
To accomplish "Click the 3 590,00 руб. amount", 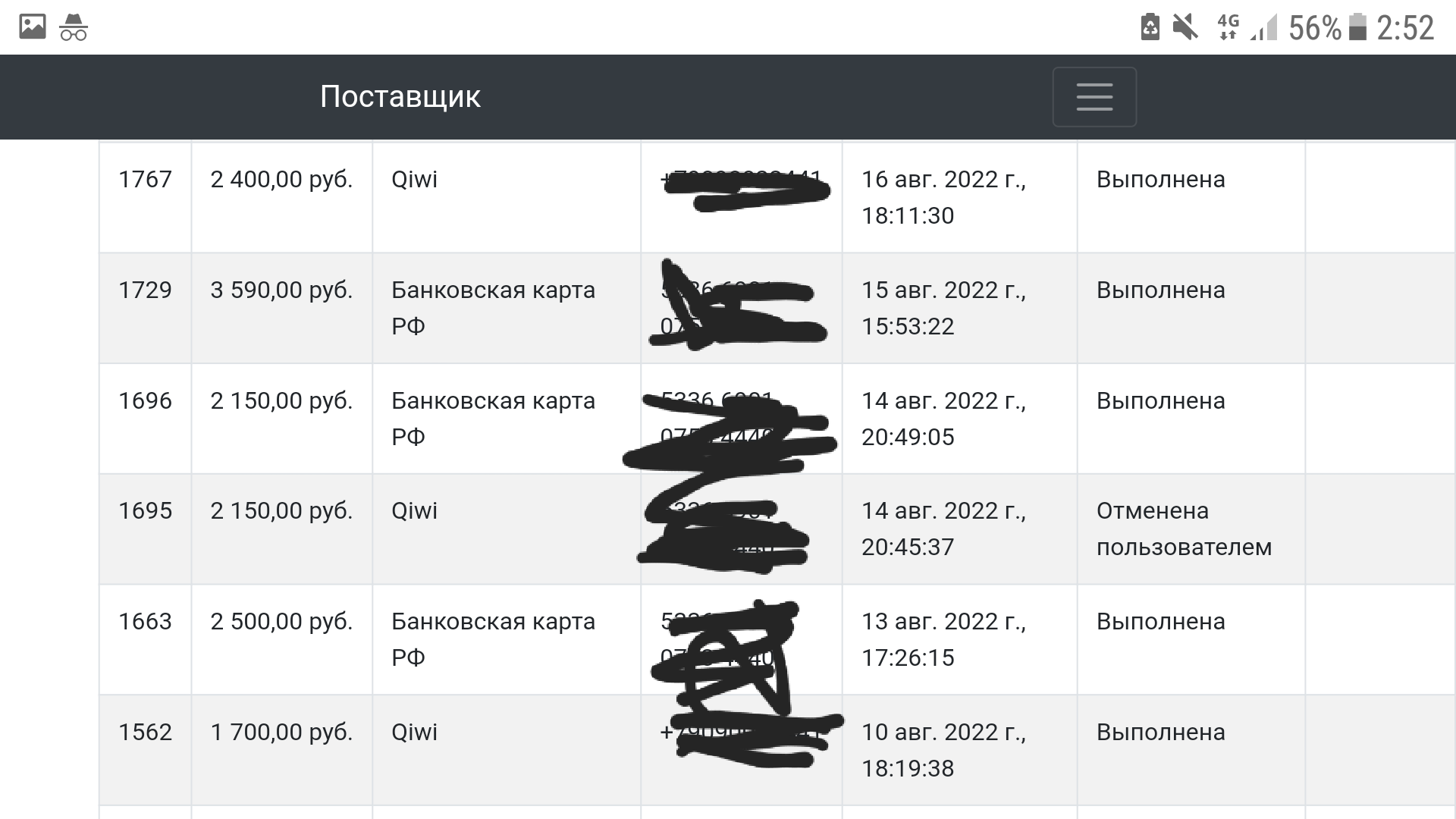I will 281,290.
